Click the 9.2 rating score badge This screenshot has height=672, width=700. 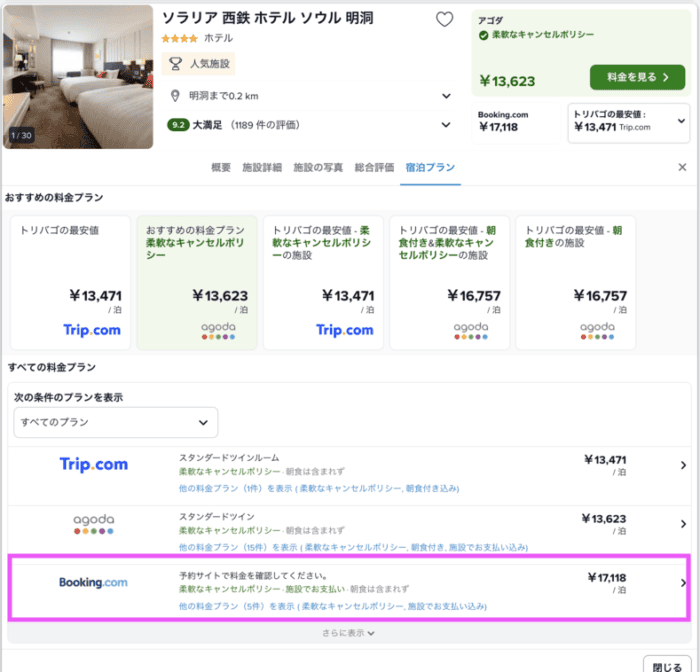click(178, 125)
